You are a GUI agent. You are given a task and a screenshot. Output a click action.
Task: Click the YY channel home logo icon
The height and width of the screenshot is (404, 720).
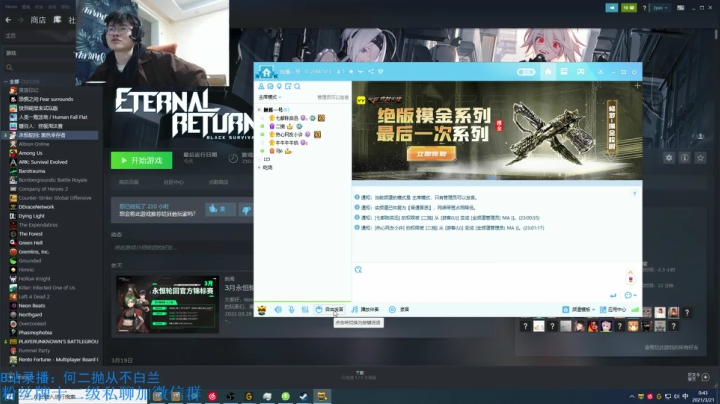(x=266, y=72)
